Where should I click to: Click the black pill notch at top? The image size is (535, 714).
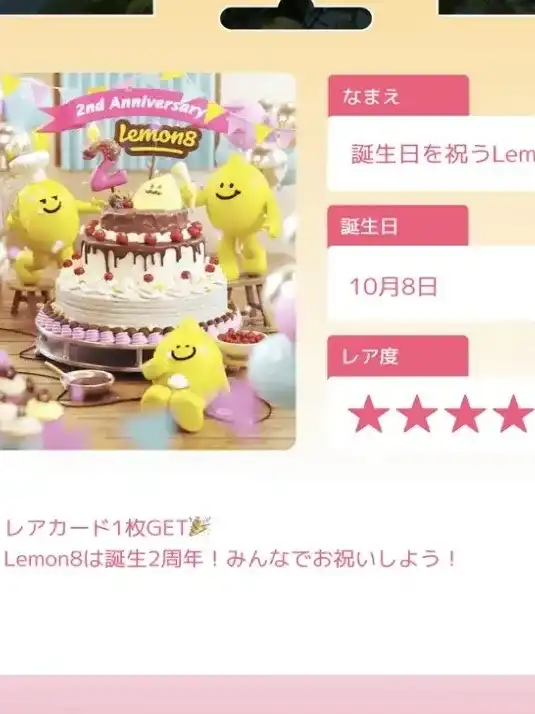pos(296,18)
